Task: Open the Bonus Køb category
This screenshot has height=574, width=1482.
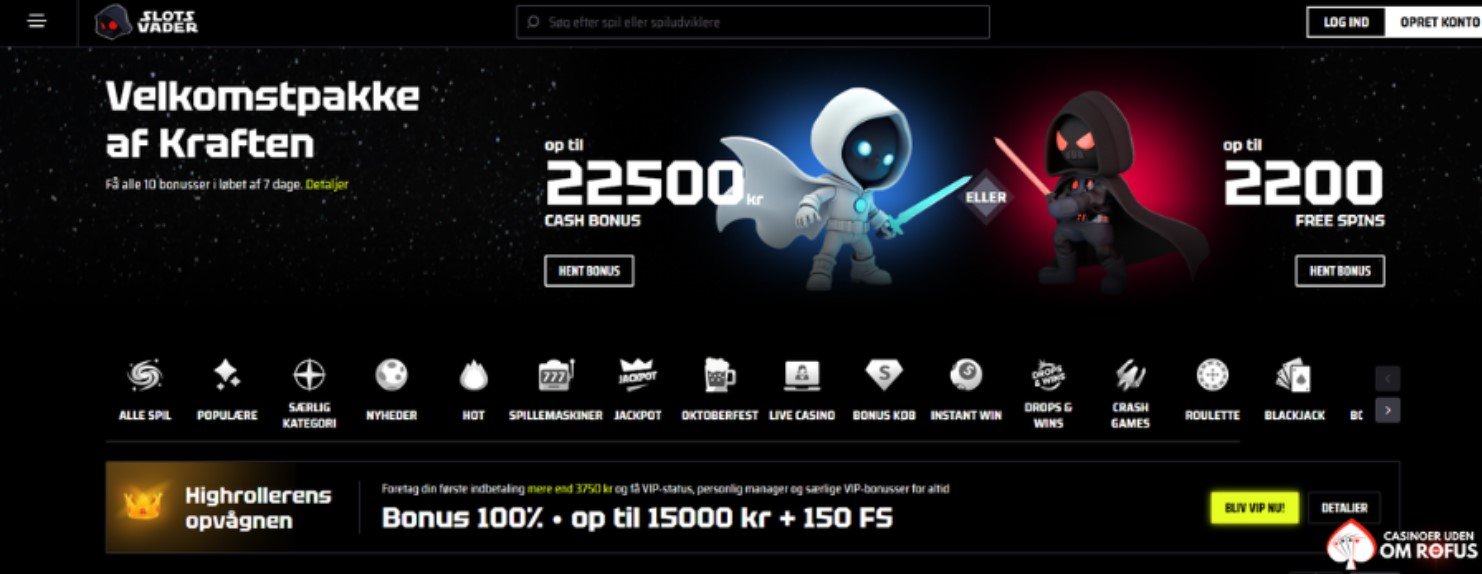Action: pyautogui.click(x=884, y=390)
